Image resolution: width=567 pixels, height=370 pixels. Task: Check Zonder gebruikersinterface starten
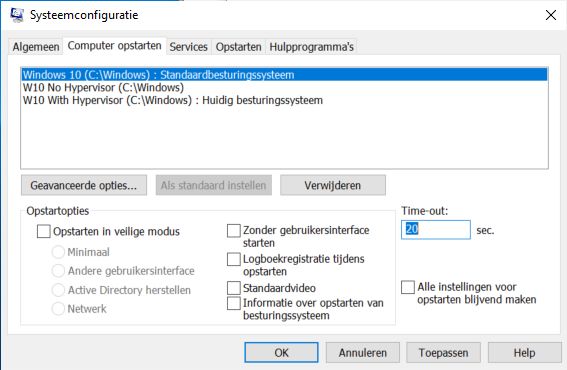tap(234, 230)
